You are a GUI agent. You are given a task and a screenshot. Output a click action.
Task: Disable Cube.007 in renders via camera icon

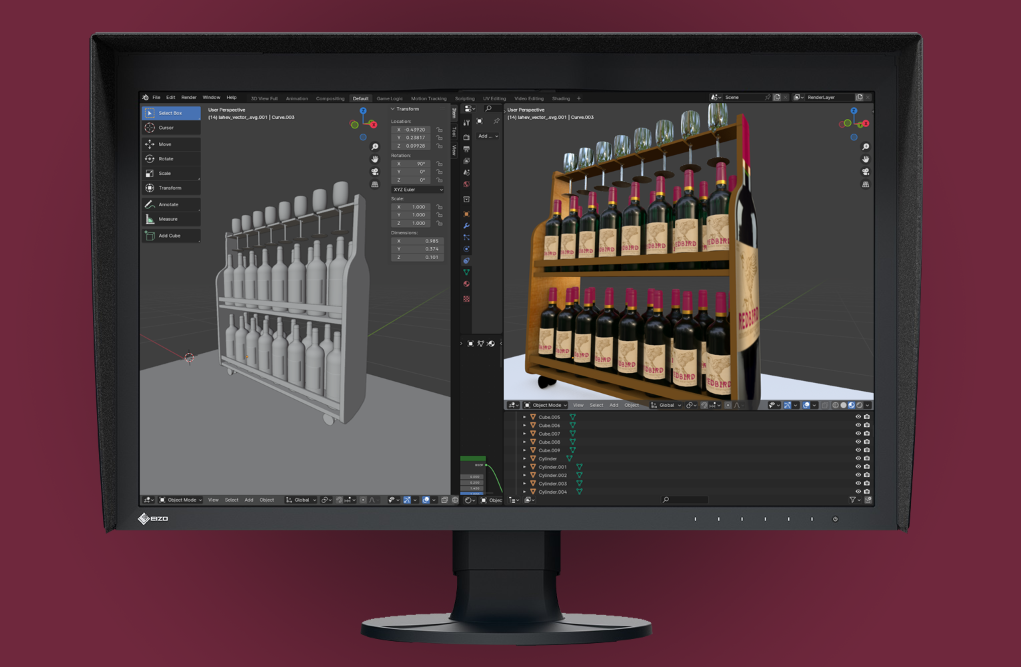[867, 434]
